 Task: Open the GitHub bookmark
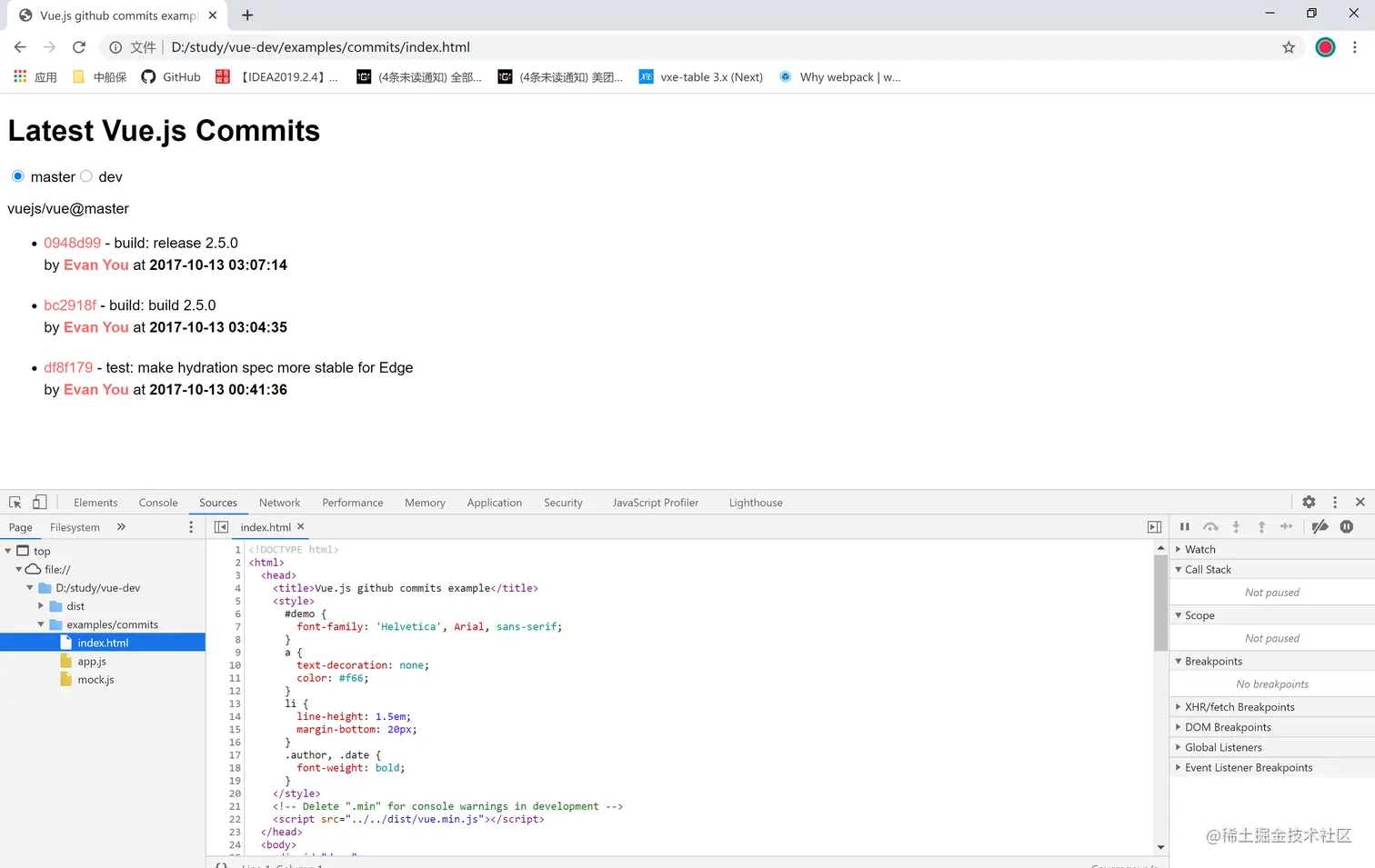(171, 77)
